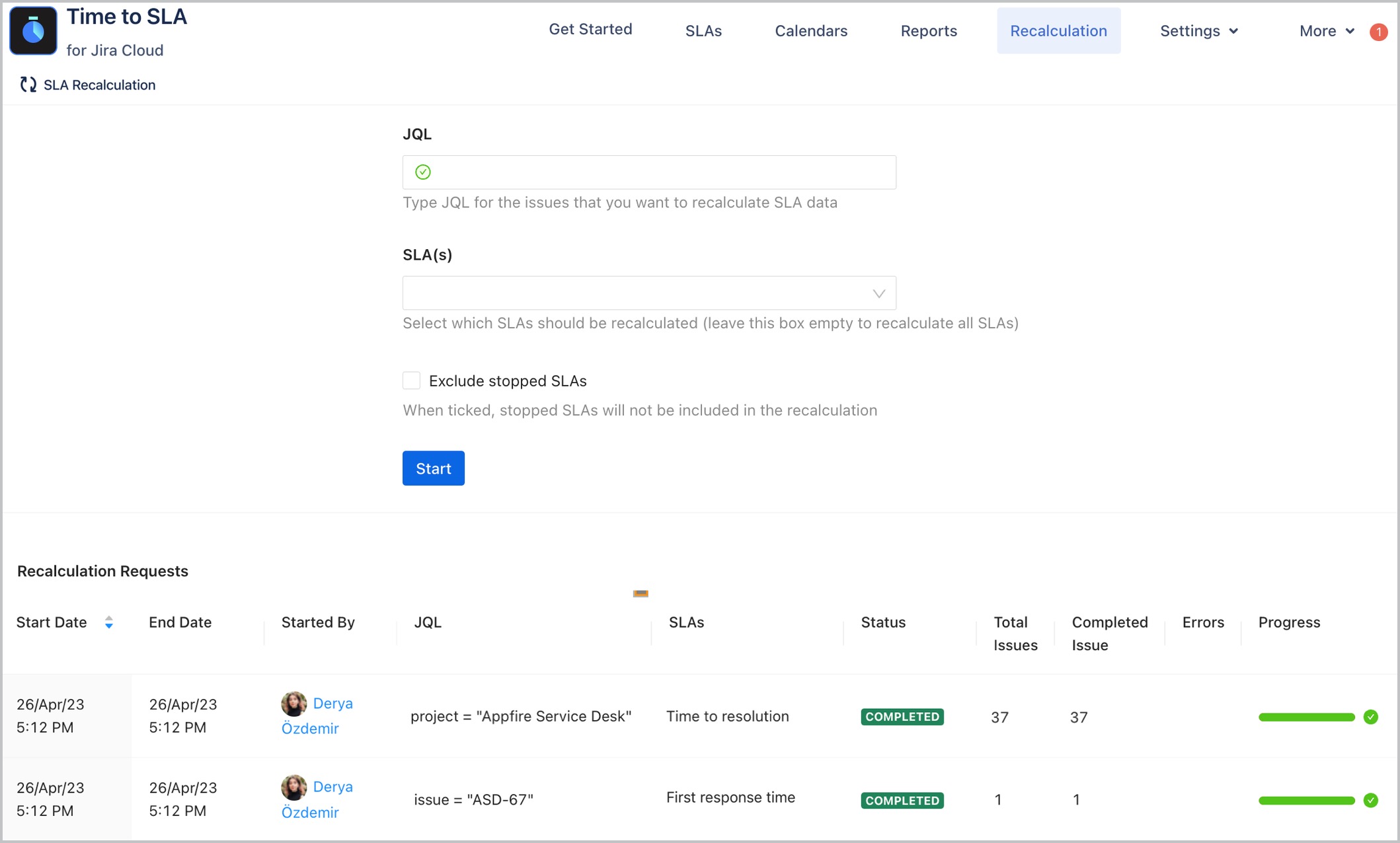The image size is (1400, 843).
Task: Click green check on First response time row
Action: (1371, 801)
